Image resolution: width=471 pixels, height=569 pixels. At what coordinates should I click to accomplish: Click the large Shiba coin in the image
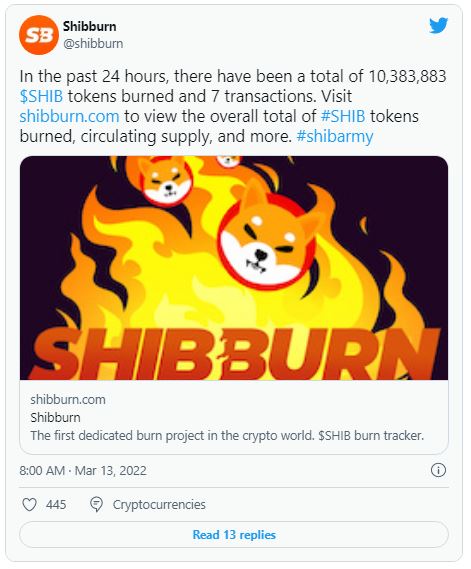tap(268, 240)
